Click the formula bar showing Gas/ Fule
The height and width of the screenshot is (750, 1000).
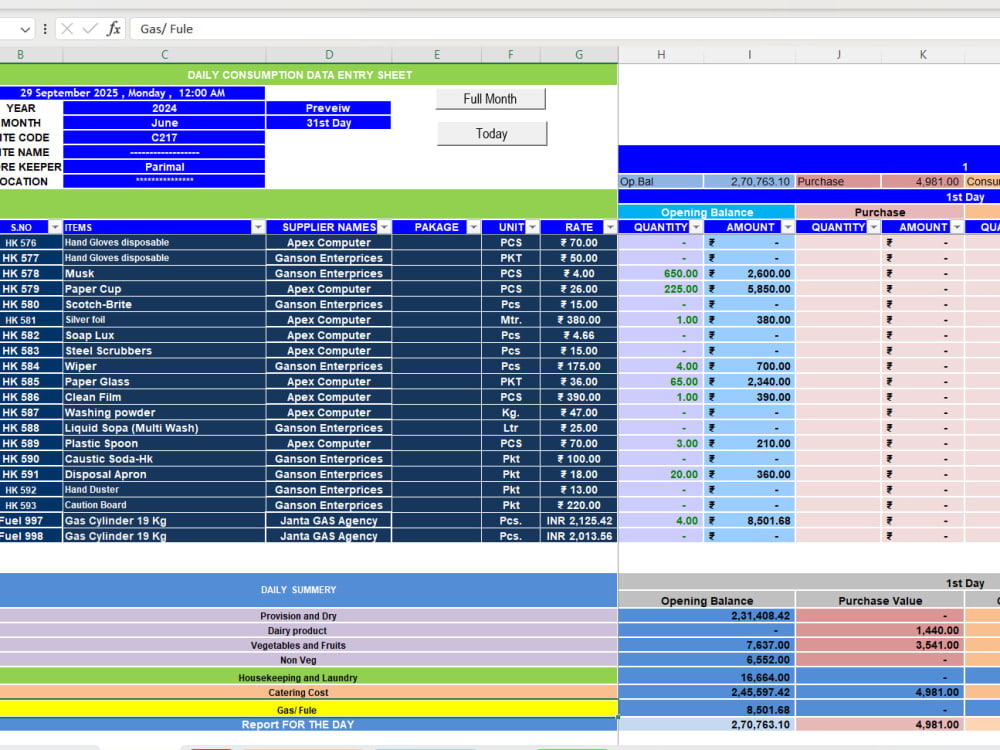point(565,29)
